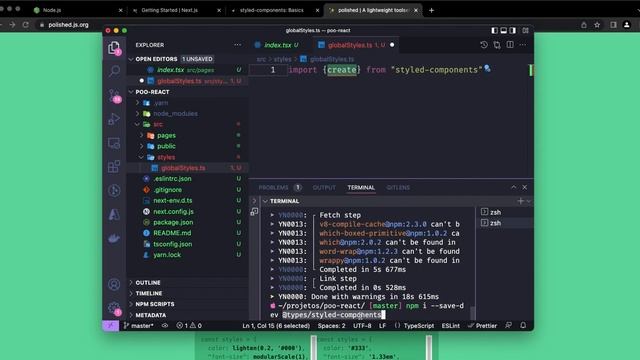640x360 pixels.
Task: Change encoding via UTF-8 status item
Action: pyautogui.click(x=362, y=325)
